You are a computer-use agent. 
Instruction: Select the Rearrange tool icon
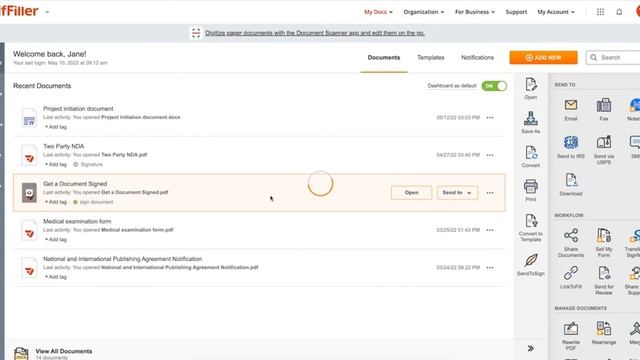tap(604, 329)
